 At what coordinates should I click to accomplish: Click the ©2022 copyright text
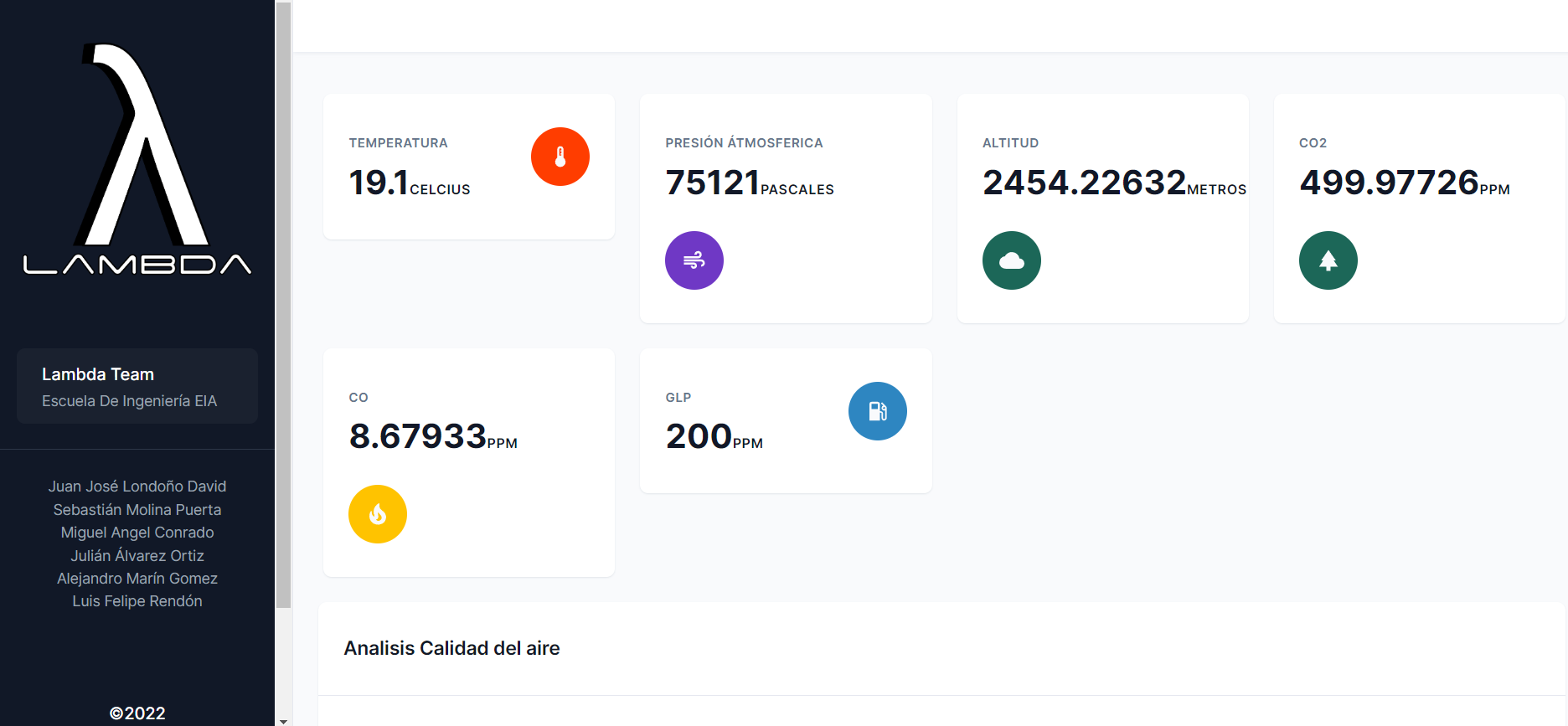tap(137, 713)
